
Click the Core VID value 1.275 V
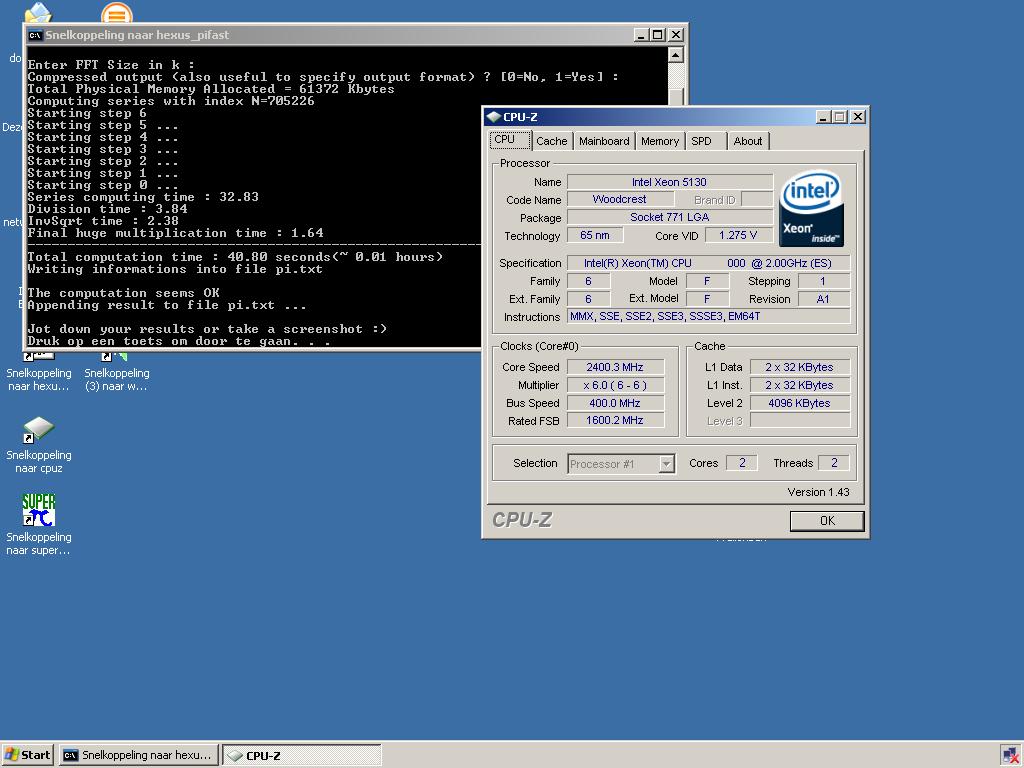[x=739, y=235]
